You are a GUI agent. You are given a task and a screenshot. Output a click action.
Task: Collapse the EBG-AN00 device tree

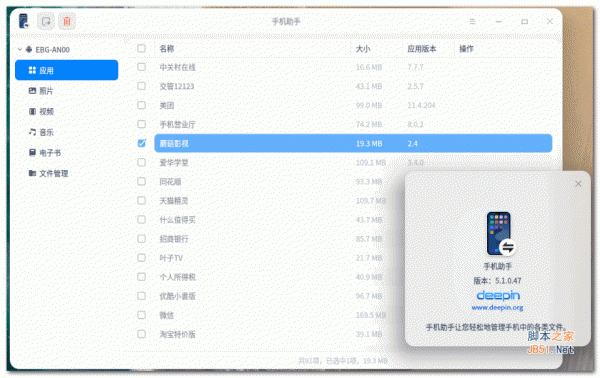pos(20,49)
